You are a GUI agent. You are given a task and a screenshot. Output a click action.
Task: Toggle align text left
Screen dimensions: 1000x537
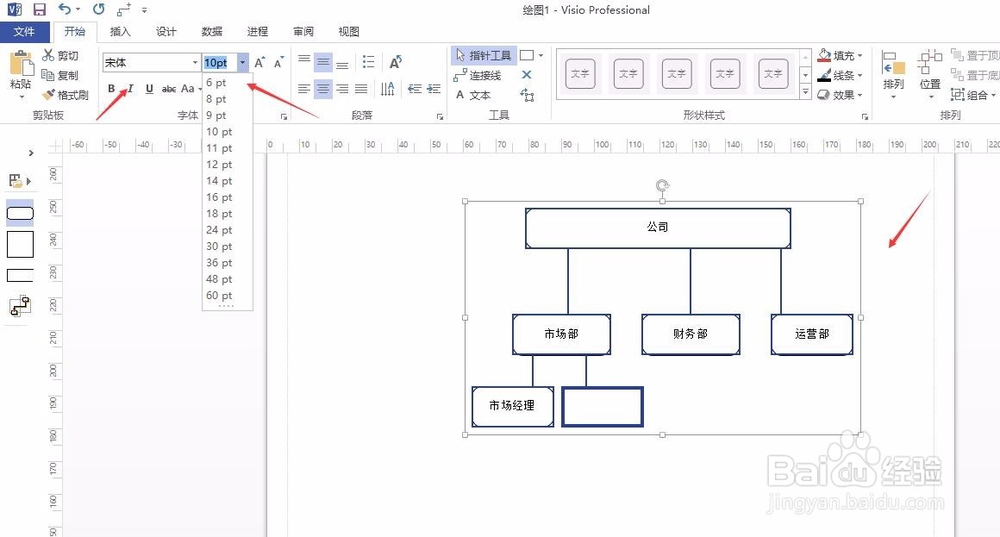(304, 89)
